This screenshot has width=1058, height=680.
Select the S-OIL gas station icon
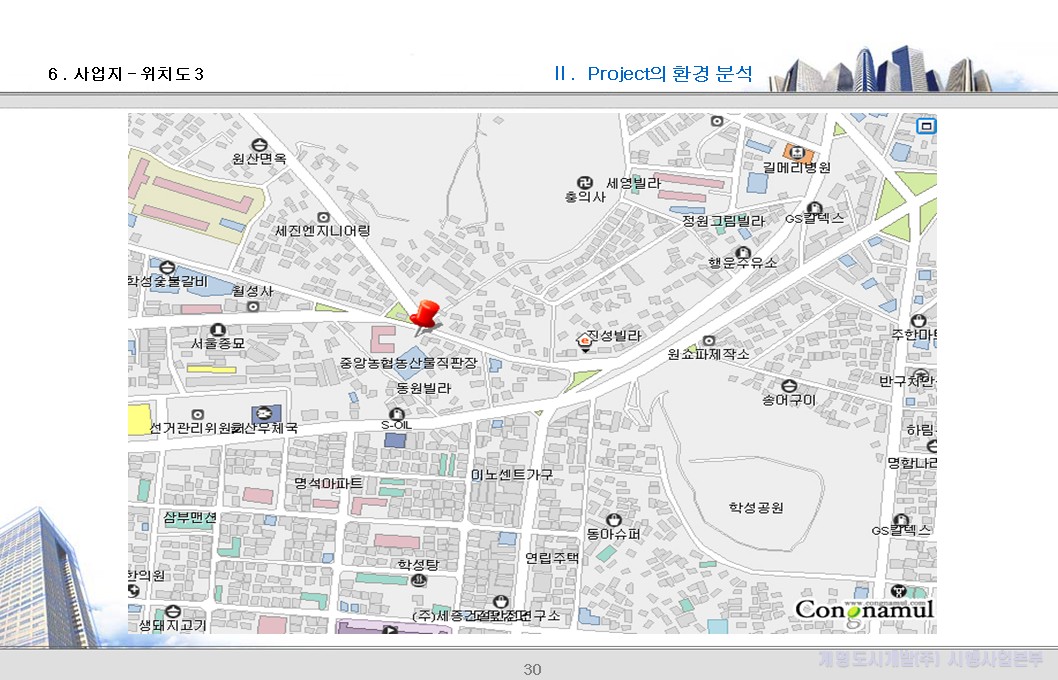(x=396, y=413)
